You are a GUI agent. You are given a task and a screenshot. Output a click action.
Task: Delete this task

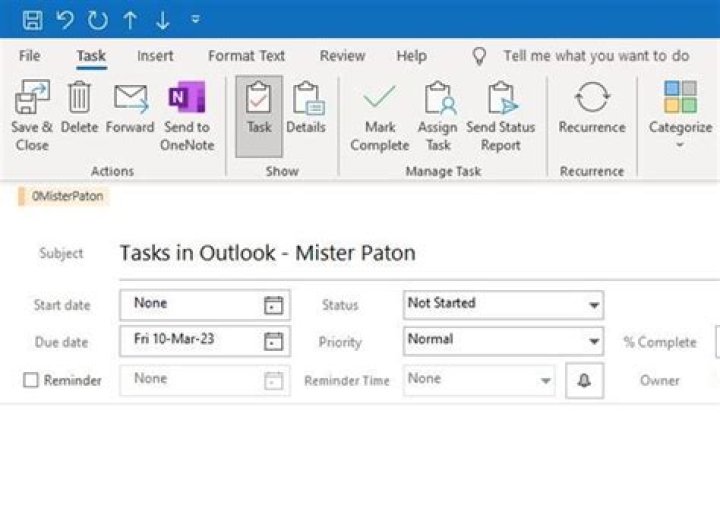(79, 107)
